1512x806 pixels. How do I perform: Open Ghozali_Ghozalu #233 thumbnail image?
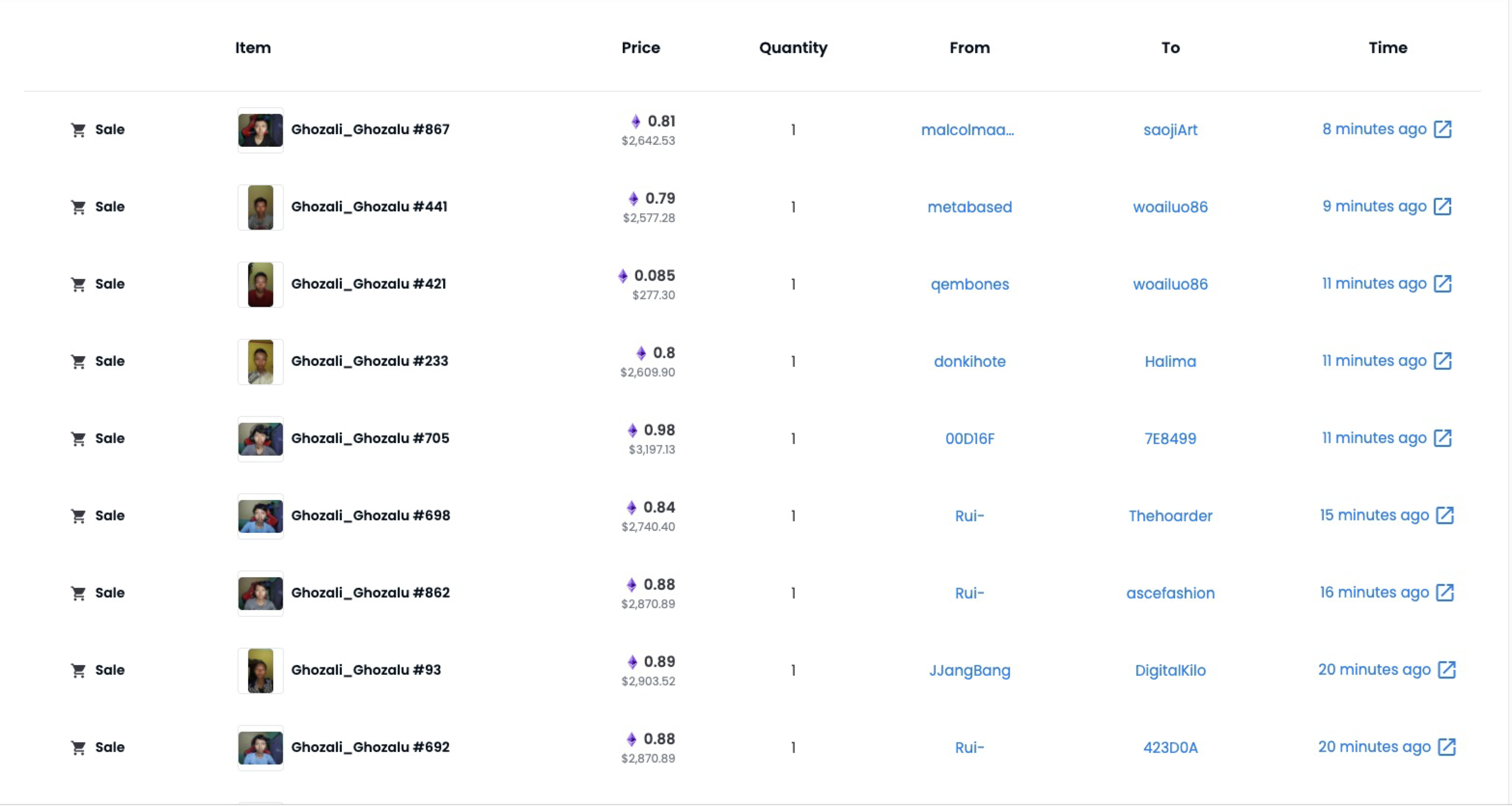tap(260, 361)
